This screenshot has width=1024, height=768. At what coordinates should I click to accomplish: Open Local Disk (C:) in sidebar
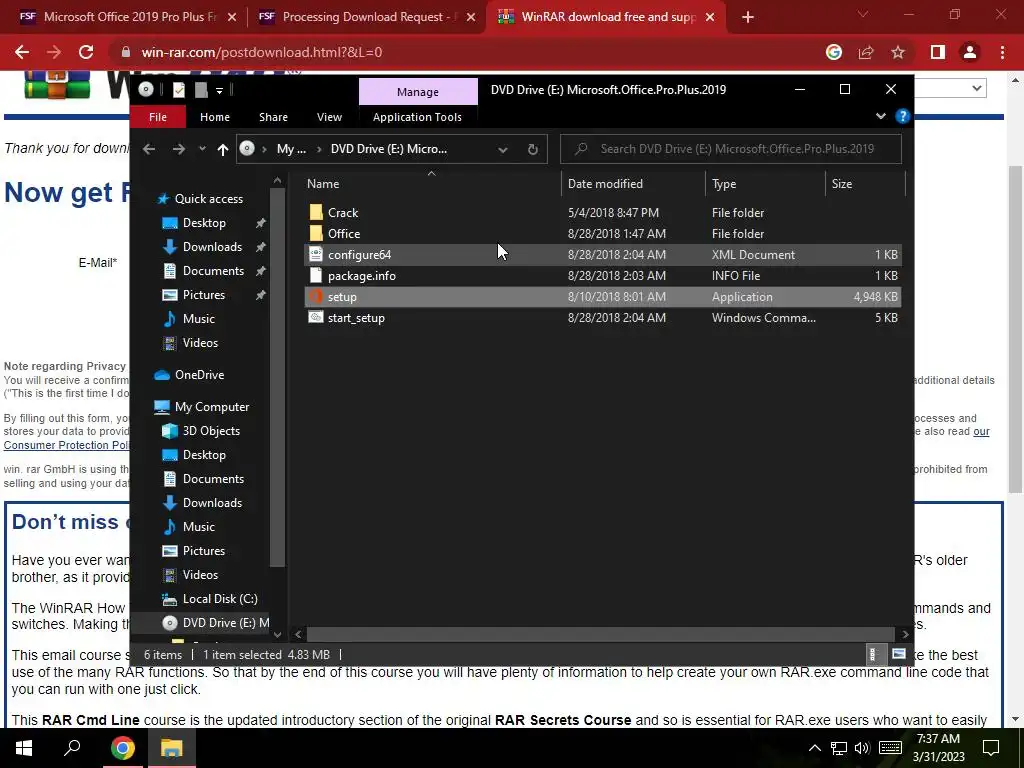(x=219, y=599)
